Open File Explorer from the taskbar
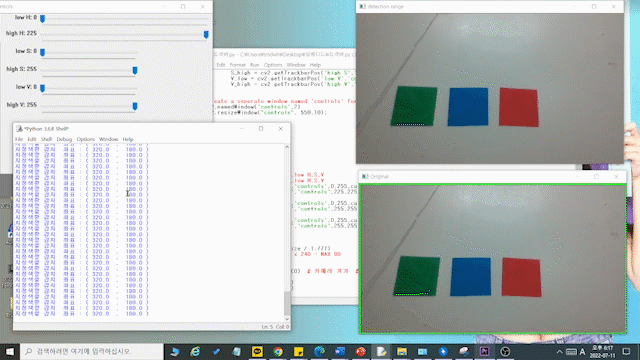Image resolution: width=640 pixels, height=360 pixels. 402,351
